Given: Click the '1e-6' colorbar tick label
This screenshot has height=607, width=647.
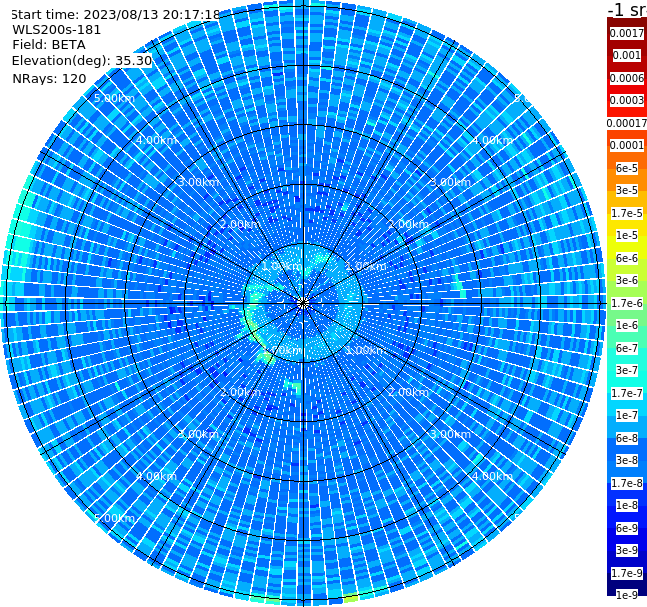Looking at the screenshot, I should (x=627, y=325).
